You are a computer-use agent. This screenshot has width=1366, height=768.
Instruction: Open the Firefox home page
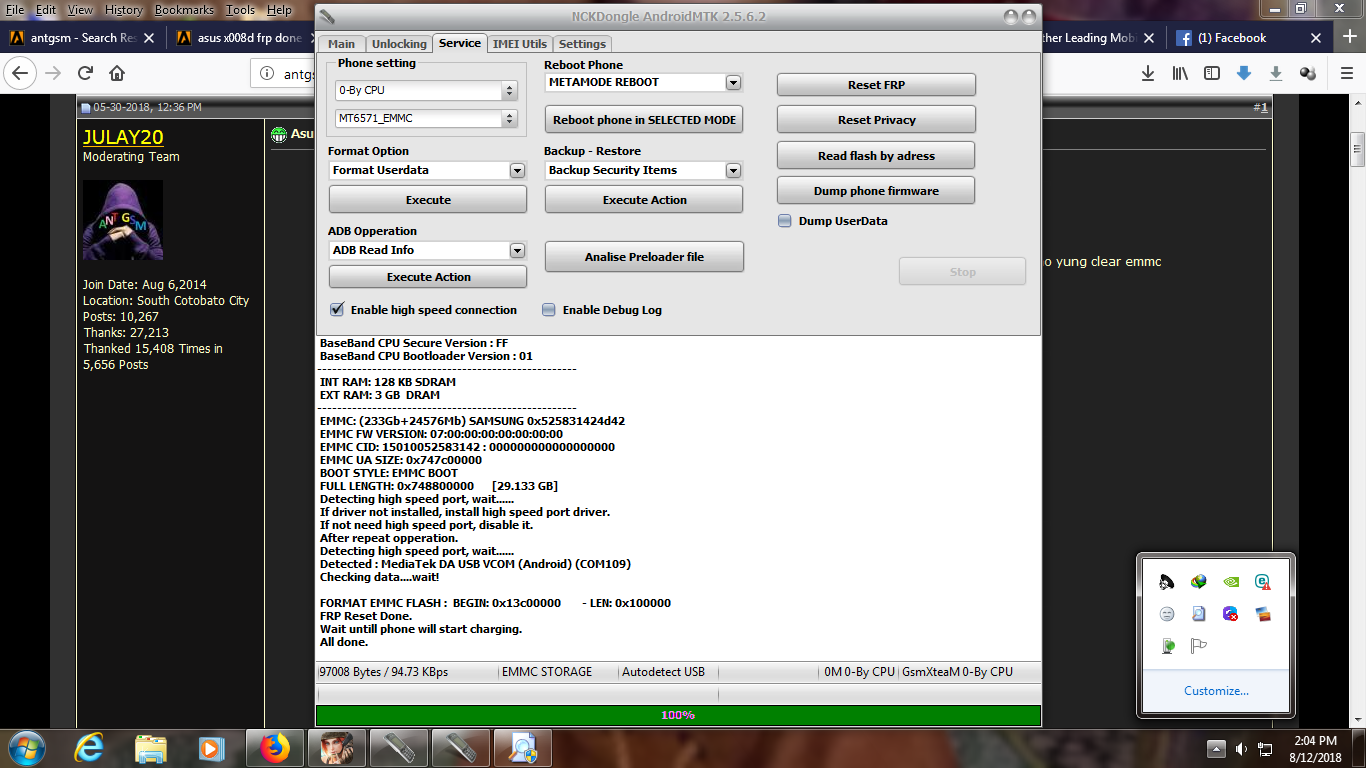coord(117,73)
